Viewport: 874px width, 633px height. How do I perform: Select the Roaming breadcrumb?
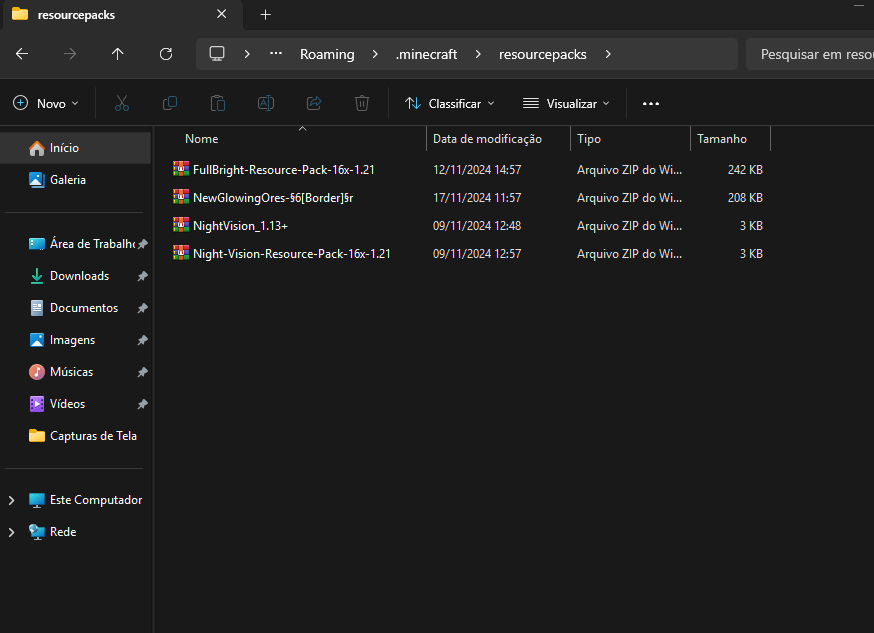[x=327, y=54]
